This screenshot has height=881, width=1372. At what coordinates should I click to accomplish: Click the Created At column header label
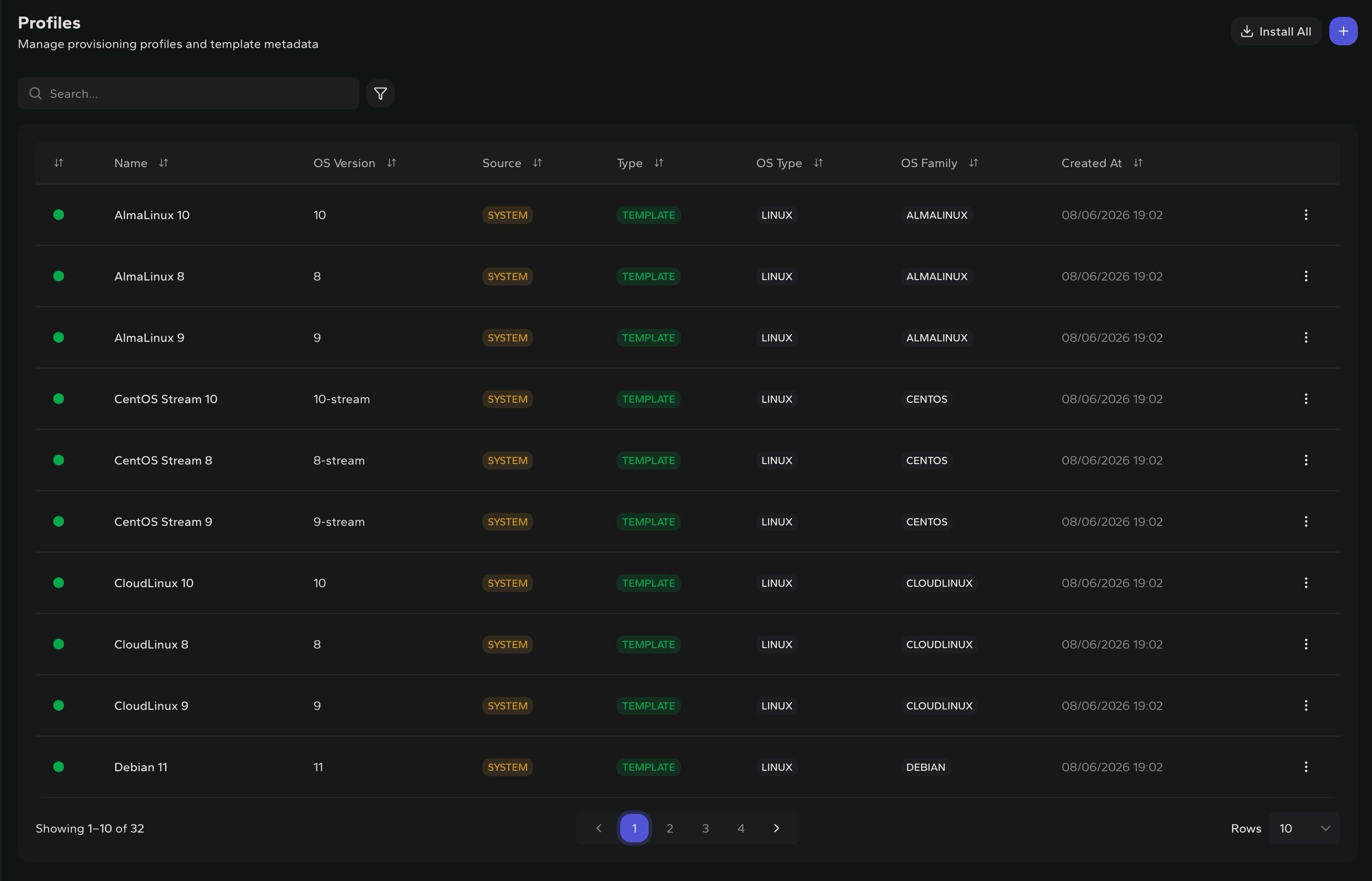(x=1091, y=163)
